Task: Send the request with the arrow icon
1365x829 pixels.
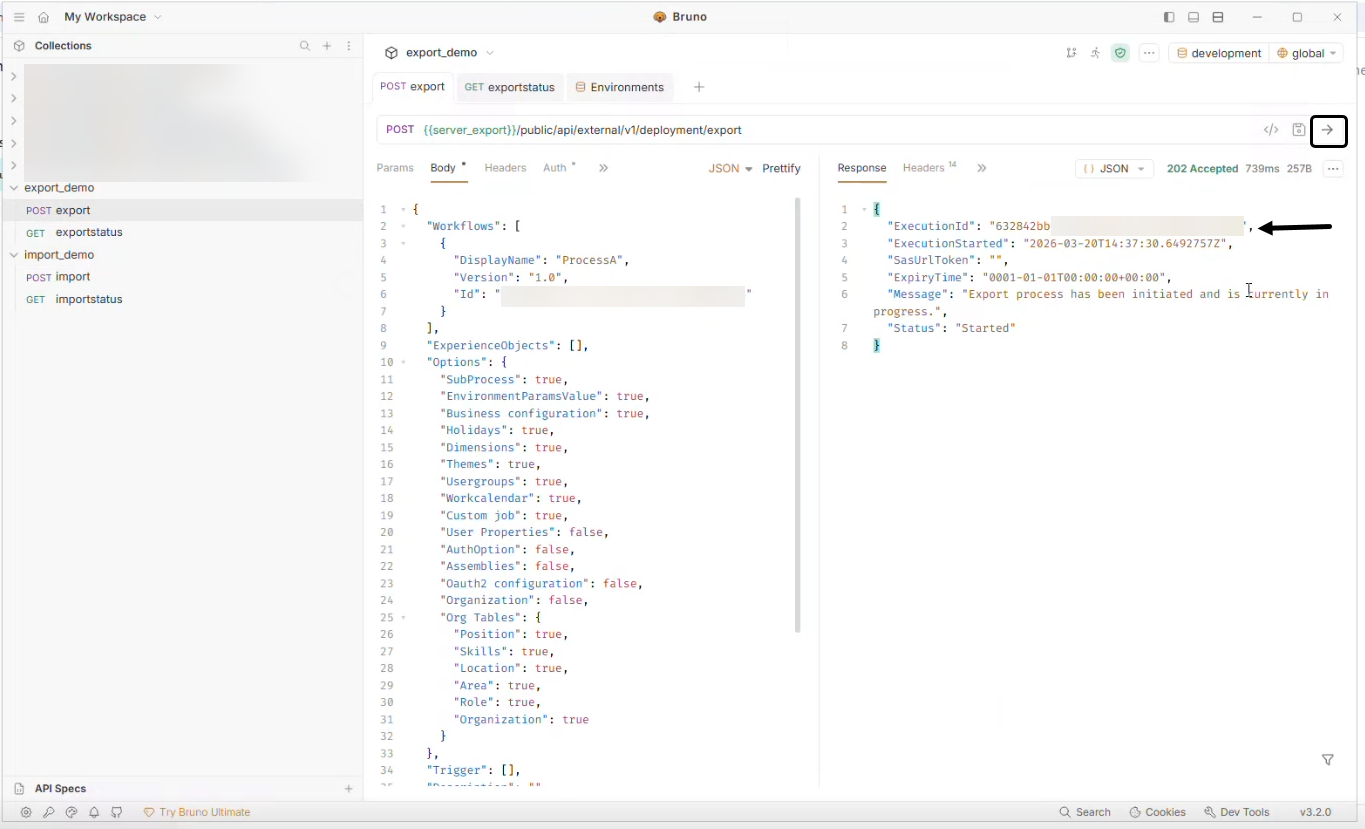Action: (x=1328, y=130)
